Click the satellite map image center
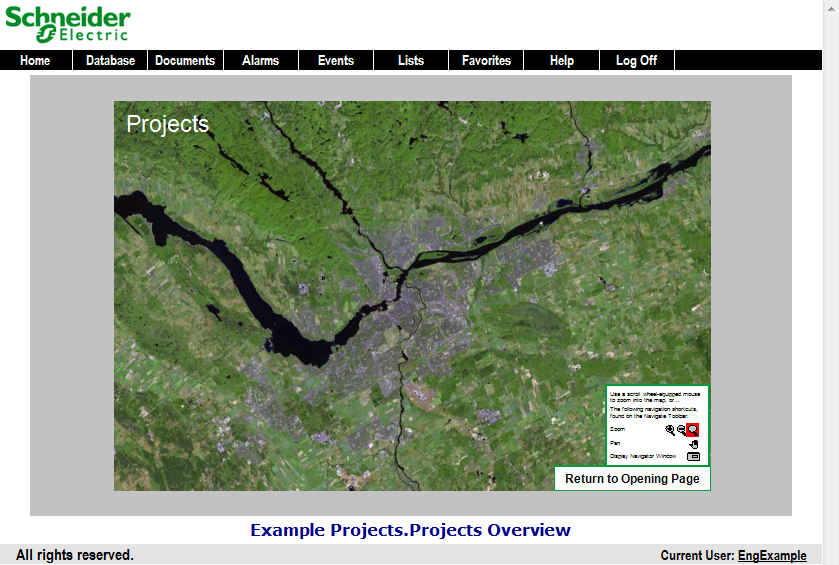The width and height of the screenshot is (839, 565). click(412, 295)
